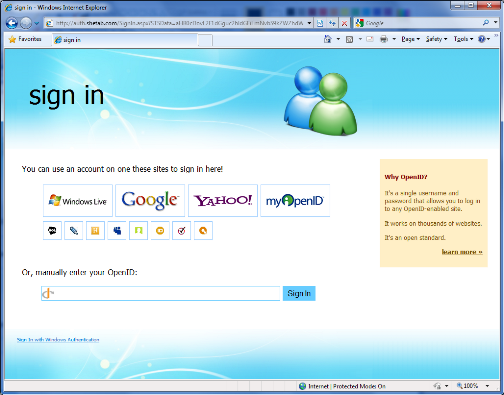Open the Favorites star button

pyautogui.click(x=25, y=39)
